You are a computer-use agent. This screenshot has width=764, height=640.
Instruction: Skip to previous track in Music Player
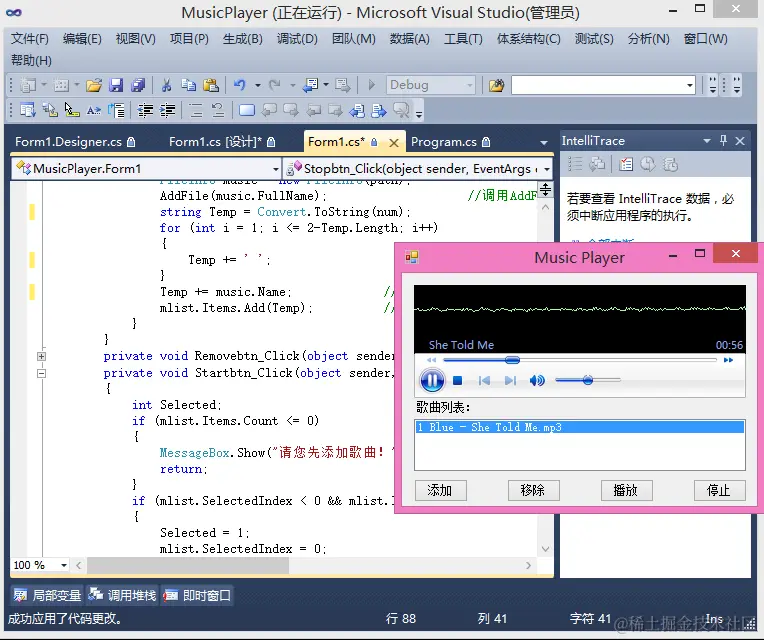click(484, 380)
